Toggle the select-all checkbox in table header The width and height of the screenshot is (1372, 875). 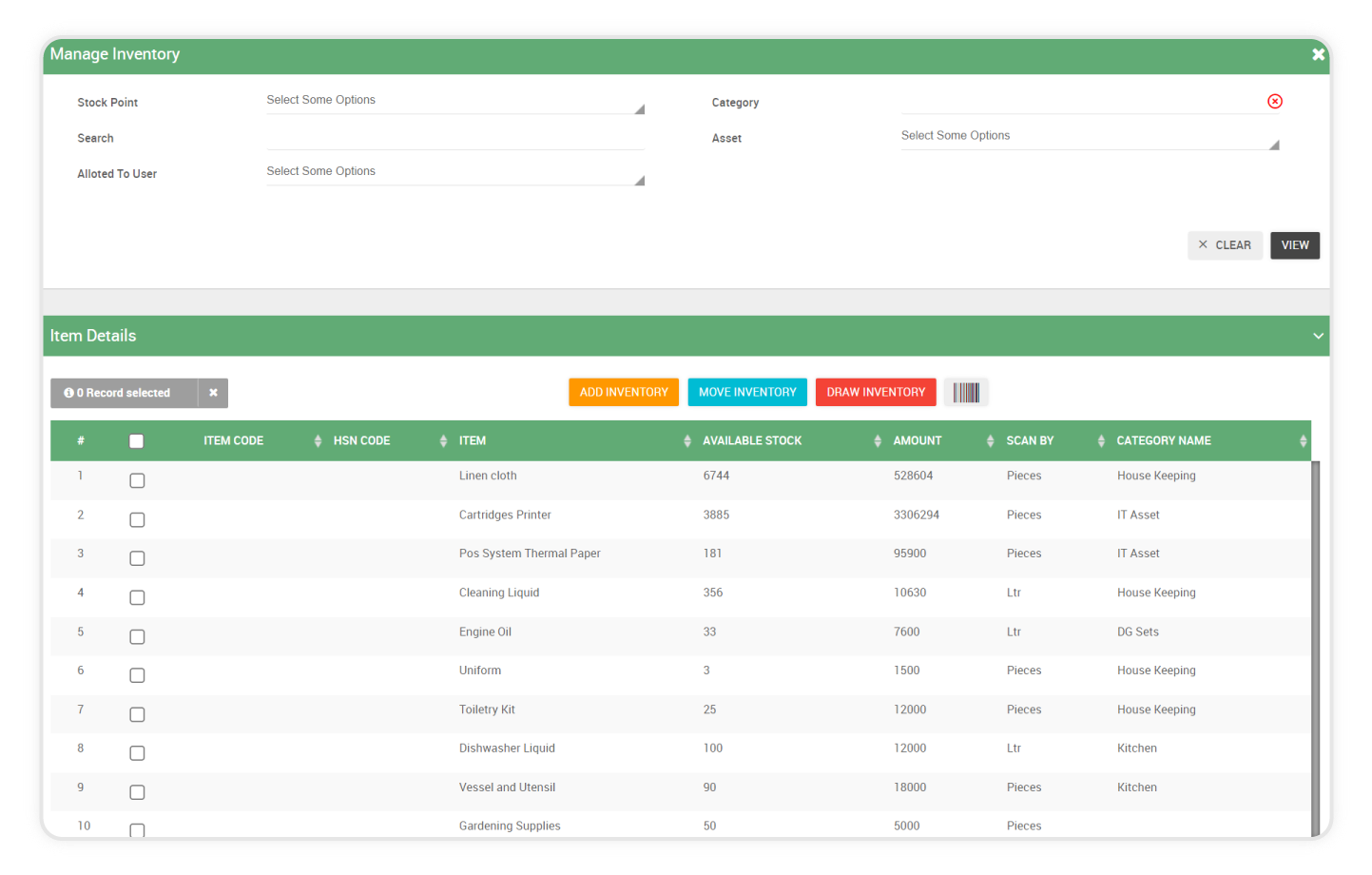tap(136, 440)
